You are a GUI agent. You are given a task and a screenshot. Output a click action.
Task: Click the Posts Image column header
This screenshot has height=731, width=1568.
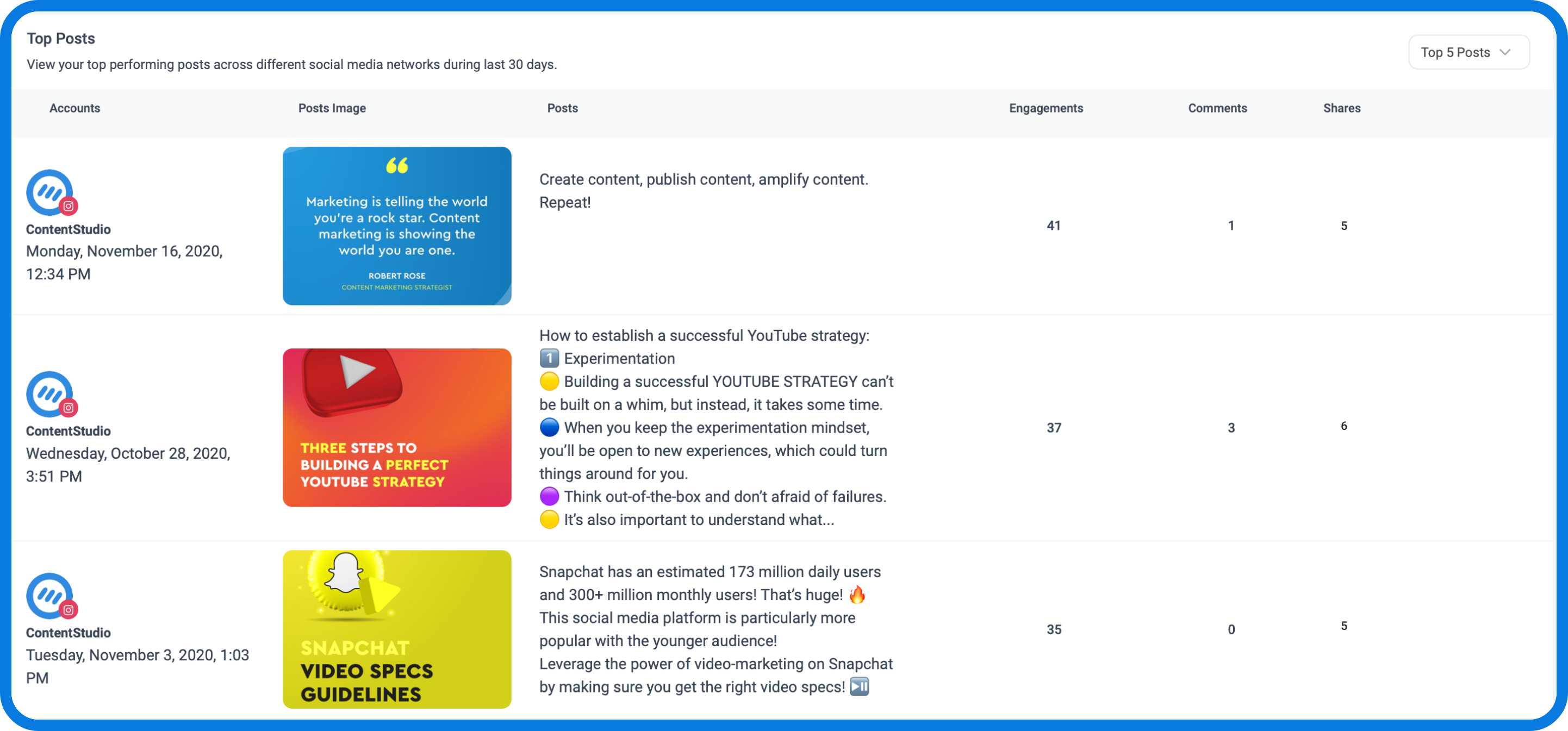pyautogui.click(x=332, y=108)
